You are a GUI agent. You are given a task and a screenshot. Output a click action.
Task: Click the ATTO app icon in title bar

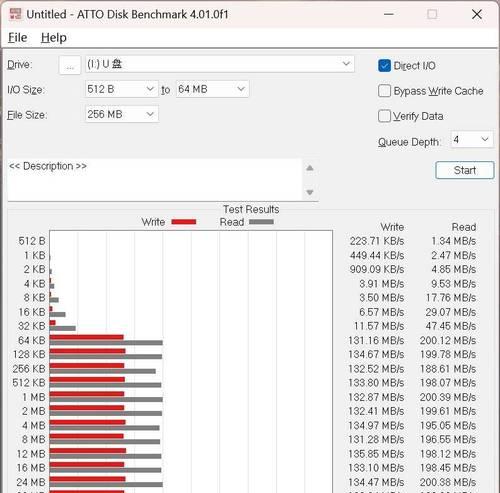(15, 14)
